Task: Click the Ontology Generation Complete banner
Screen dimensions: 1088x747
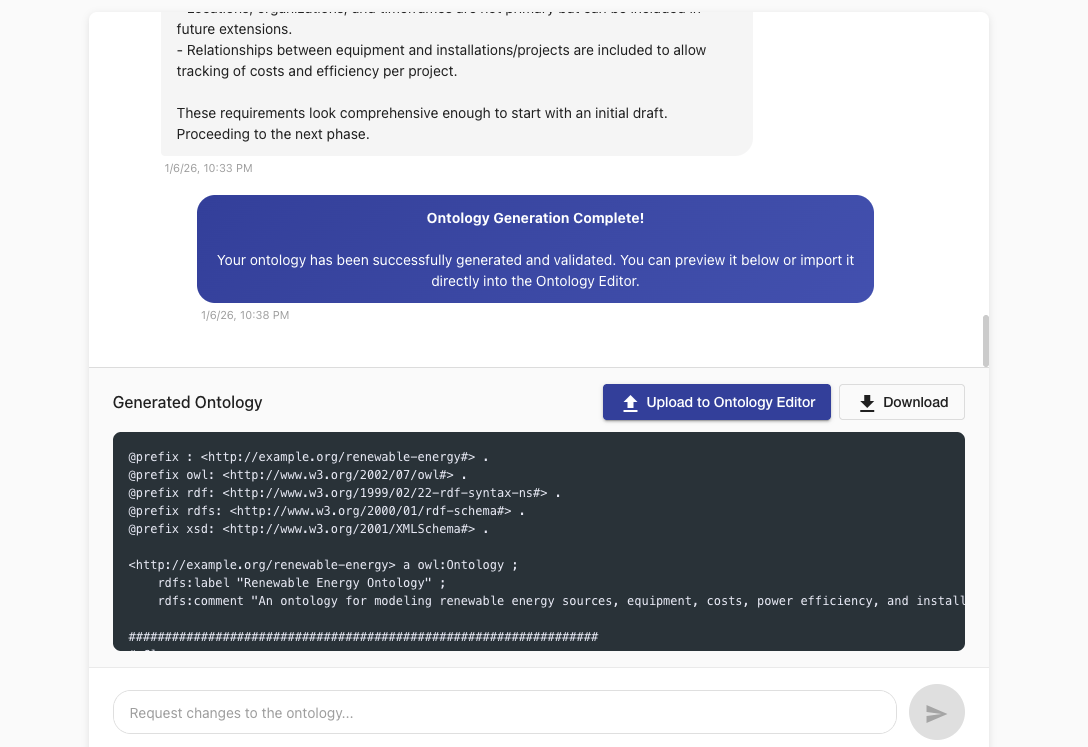Action: (535, 249)
